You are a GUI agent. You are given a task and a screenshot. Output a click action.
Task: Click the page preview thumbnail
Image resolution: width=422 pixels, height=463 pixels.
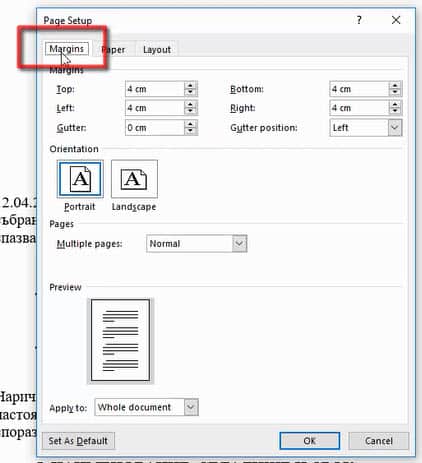click(x=120, y=340)
